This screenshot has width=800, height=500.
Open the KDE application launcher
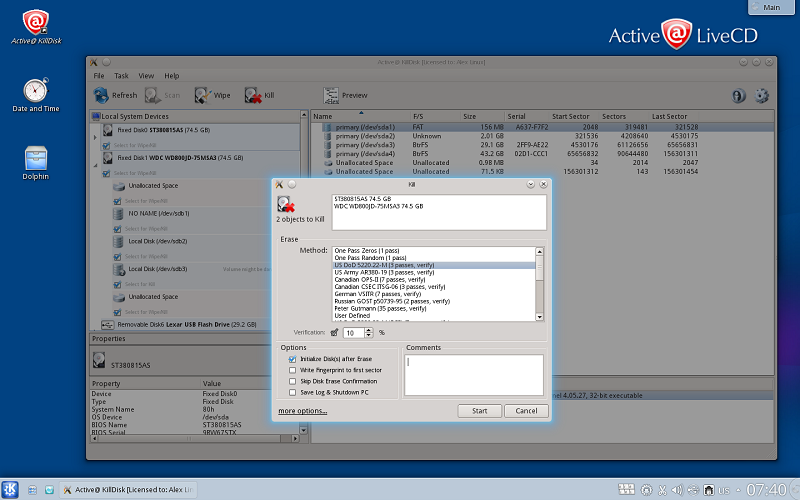click(12, 490)
